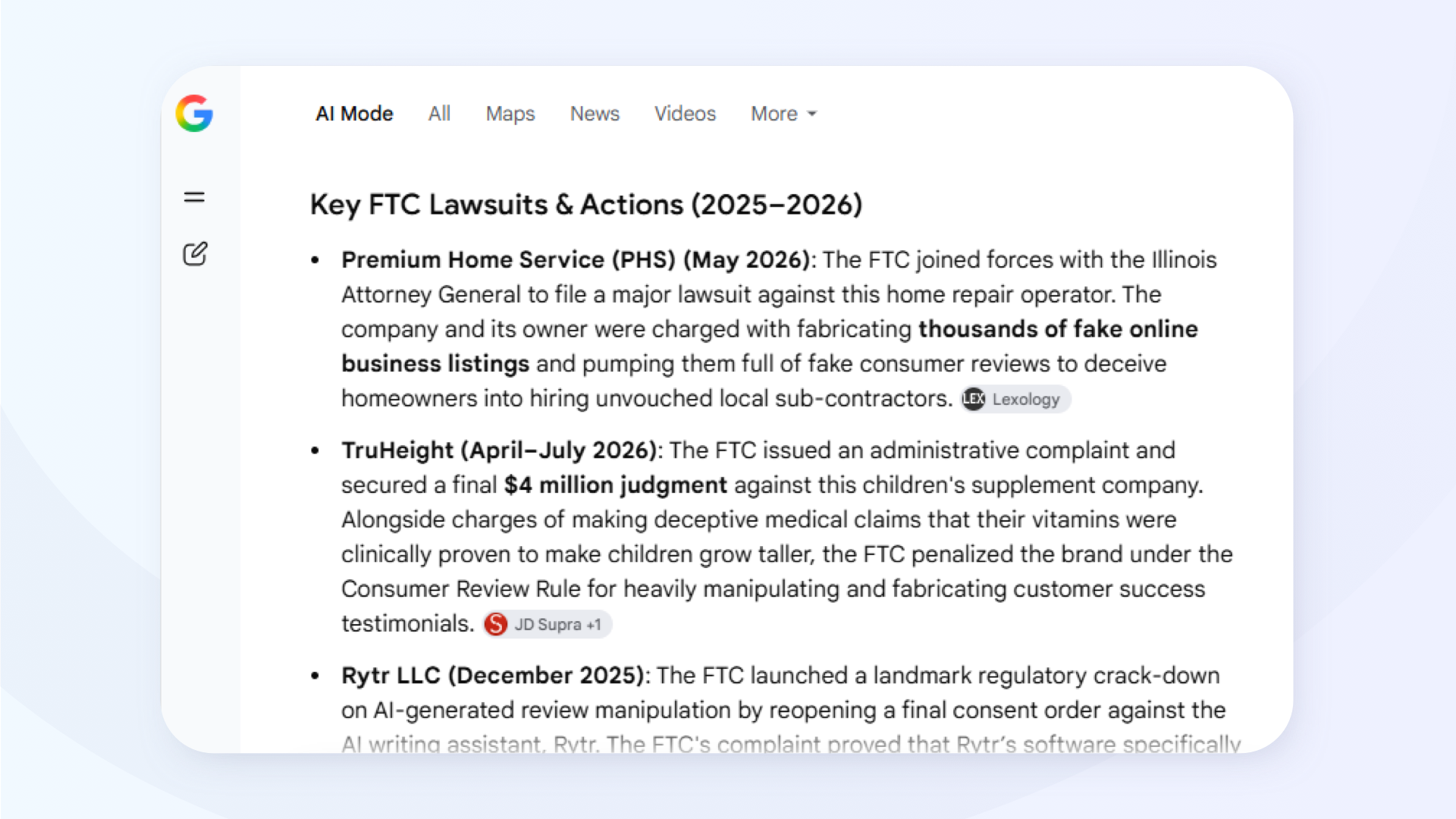The width and height of the screenshot is (1456, 819).
Task: Open the Maps tab
Action: coord(510,114)
